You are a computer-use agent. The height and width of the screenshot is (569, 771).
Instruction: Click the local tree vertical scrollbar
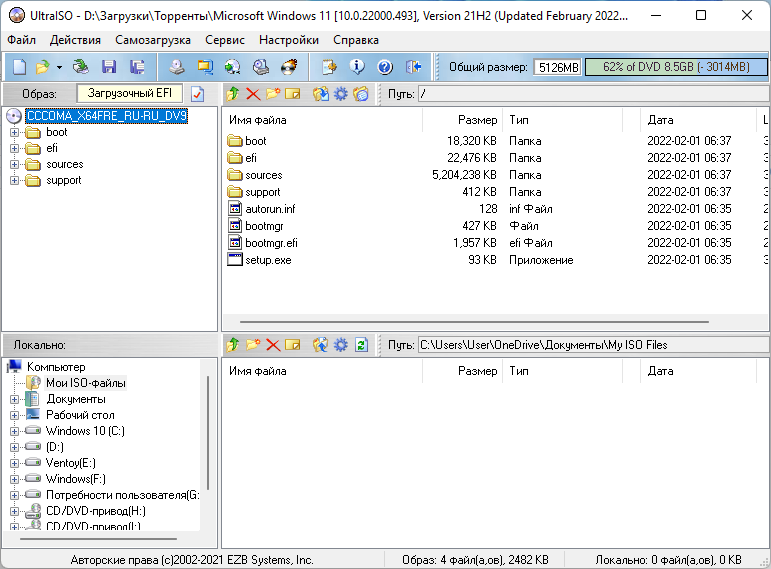click(x=208, y=433)
